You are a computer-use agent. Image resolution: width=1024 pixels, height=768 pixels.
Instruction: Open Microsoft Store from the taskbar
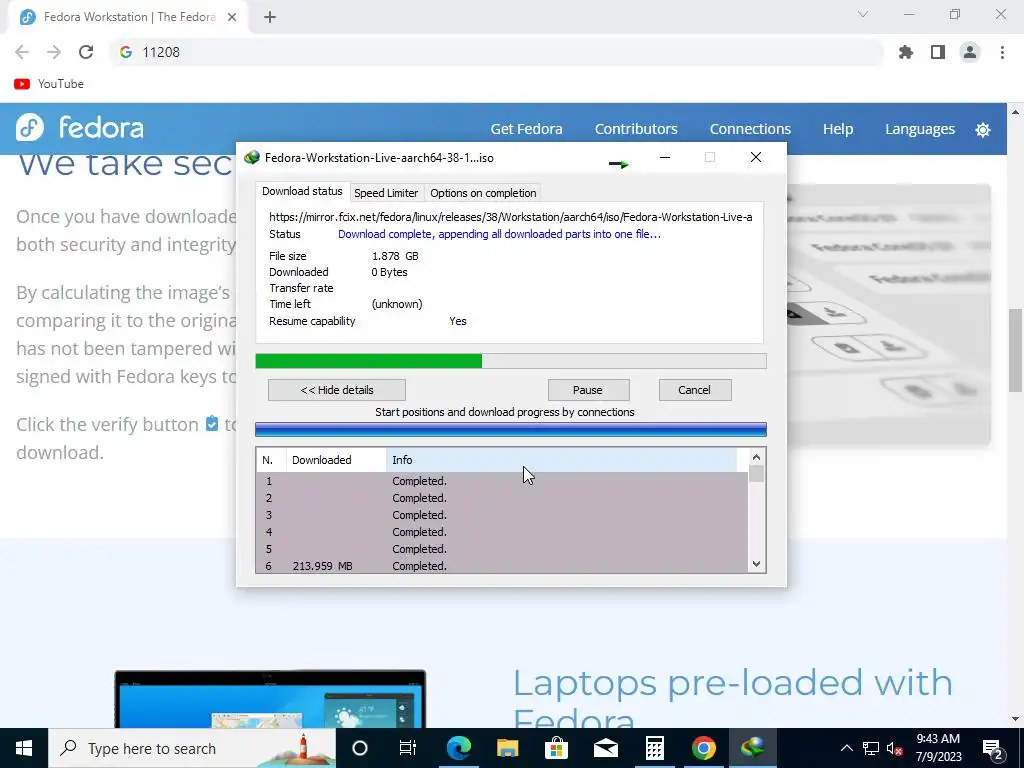pyautogui.click(x=556, y=748)
